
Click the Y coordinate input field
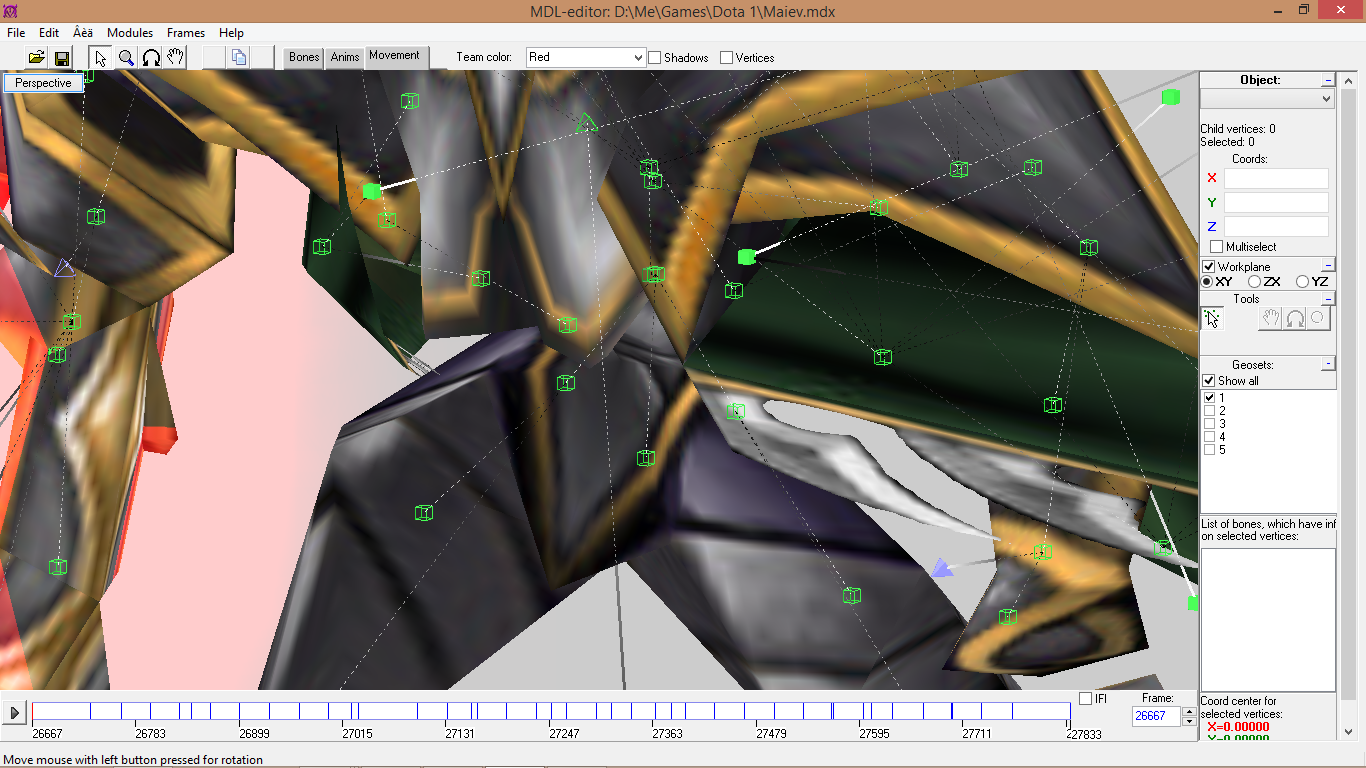(x=1276, y=202)
